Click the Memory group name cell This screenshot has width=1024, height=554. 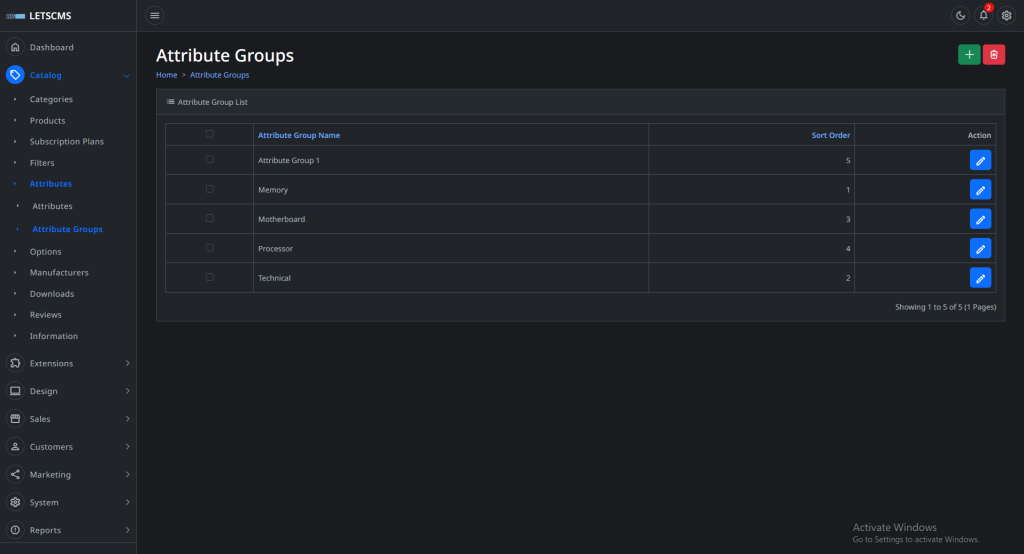(x=451, y=189)
